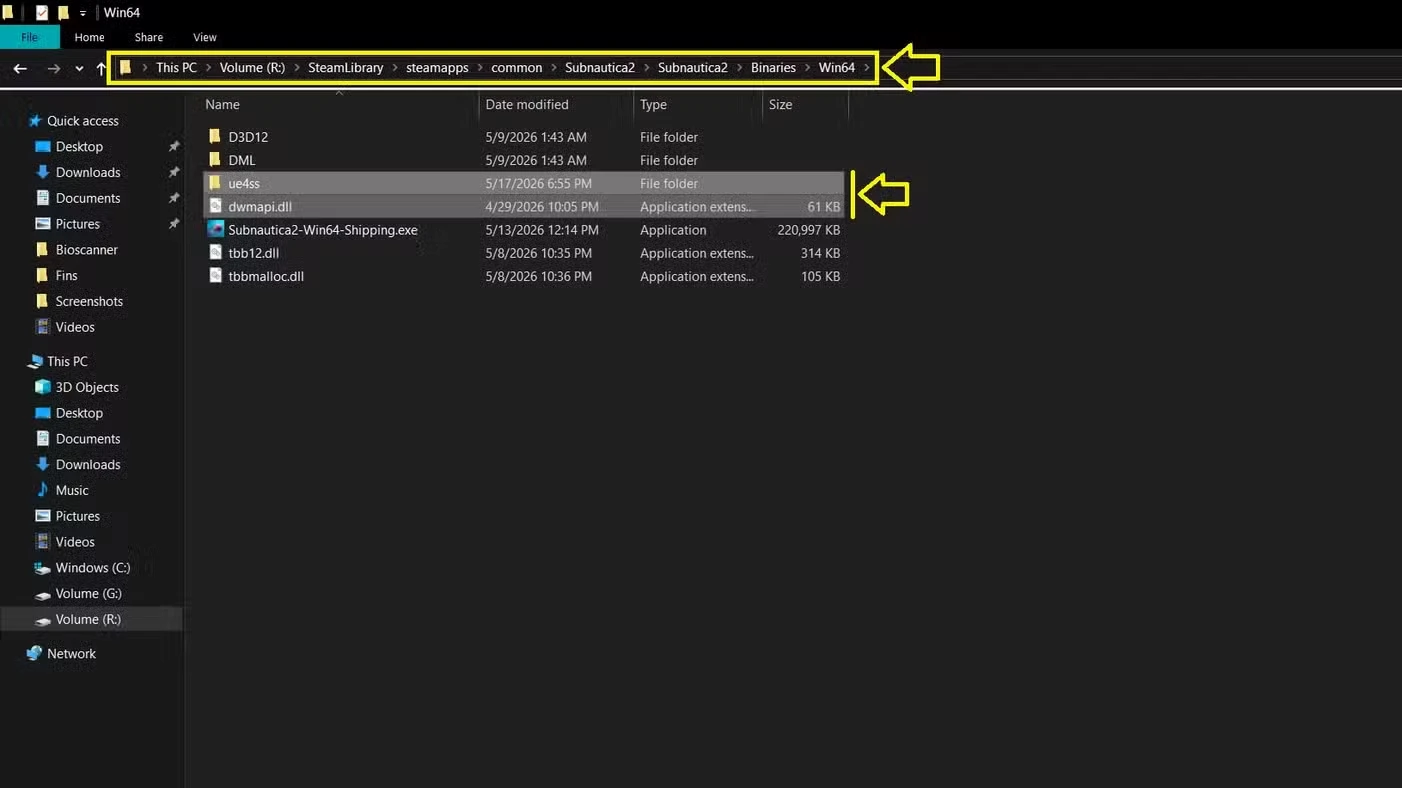
Task: Navigate to steamapps breadcrumb
Action: [x=437, y=68]
